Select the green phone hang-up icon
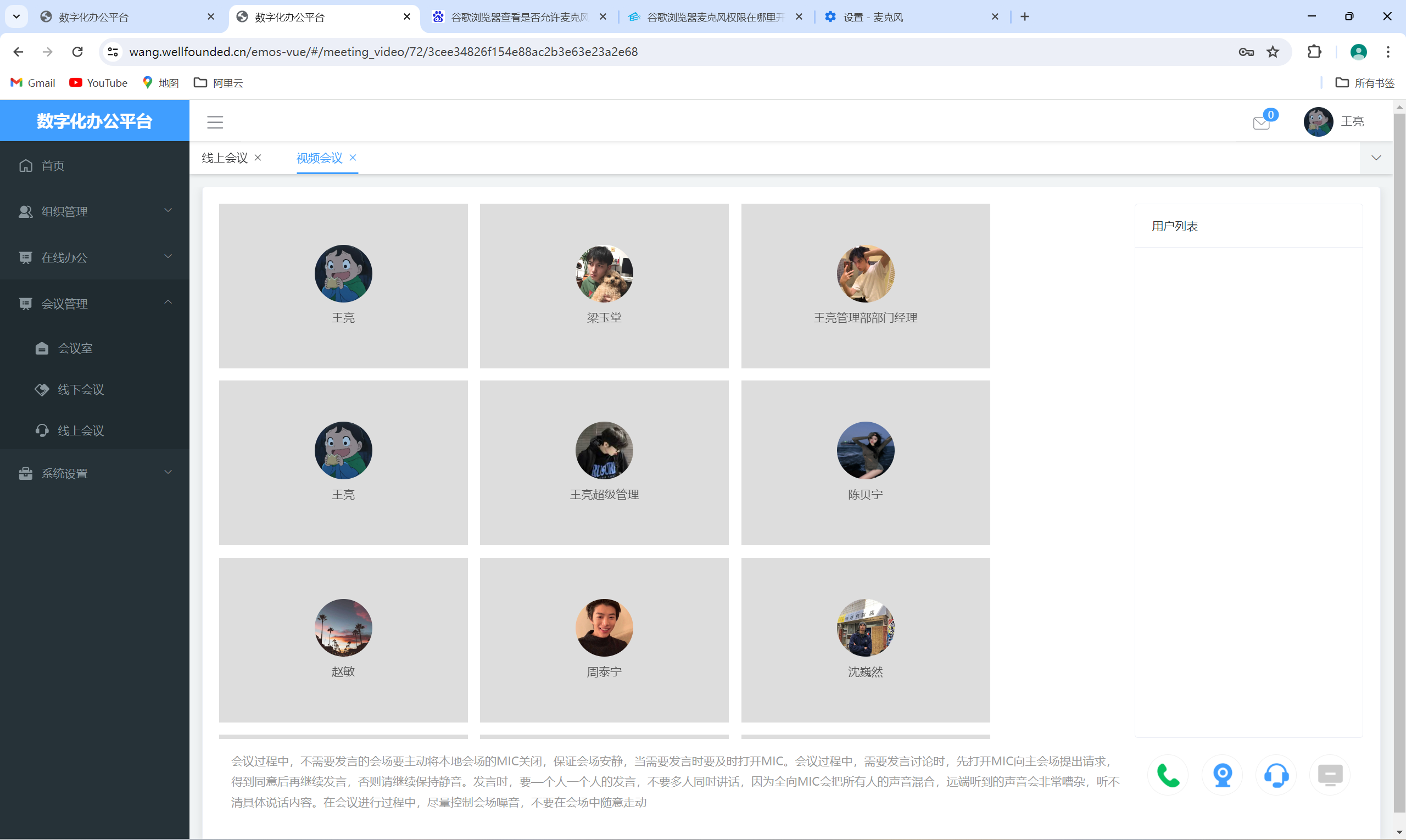 coord(1168,775)
